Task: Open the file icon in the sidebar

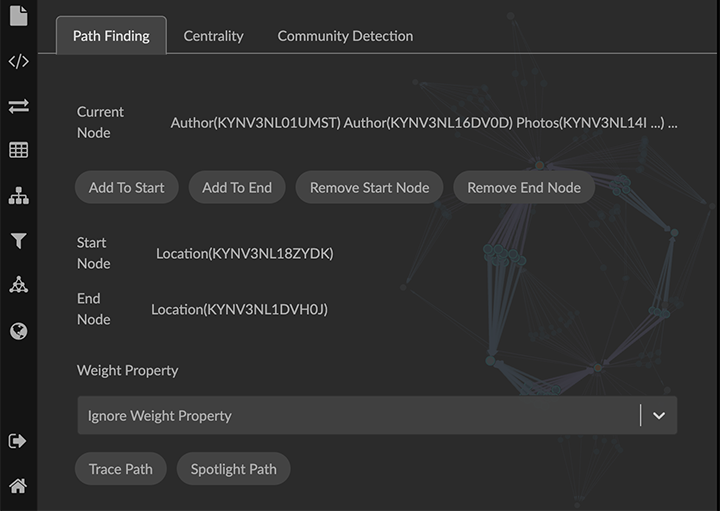Action: click(18, 16)
